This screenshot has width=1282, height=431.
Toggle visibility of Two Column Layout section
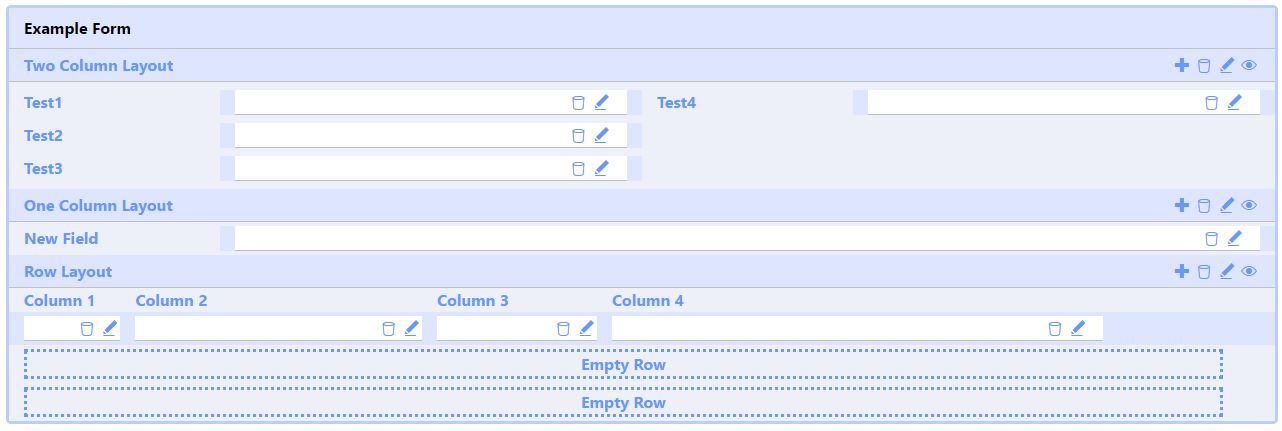coord(1249,65)
